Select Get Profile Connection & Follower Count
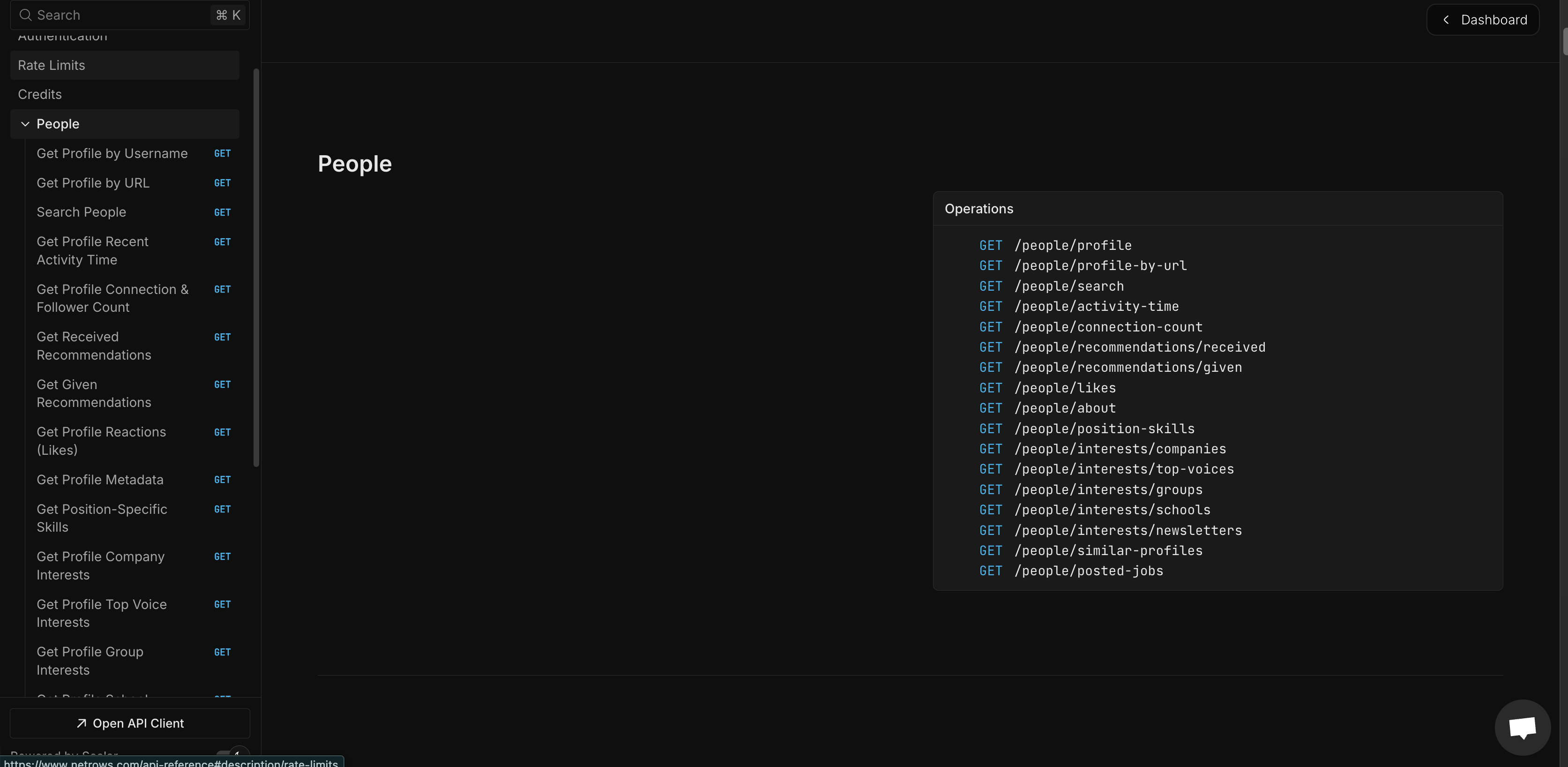This screenshot has width=1568, height=767. coord(112,298)
